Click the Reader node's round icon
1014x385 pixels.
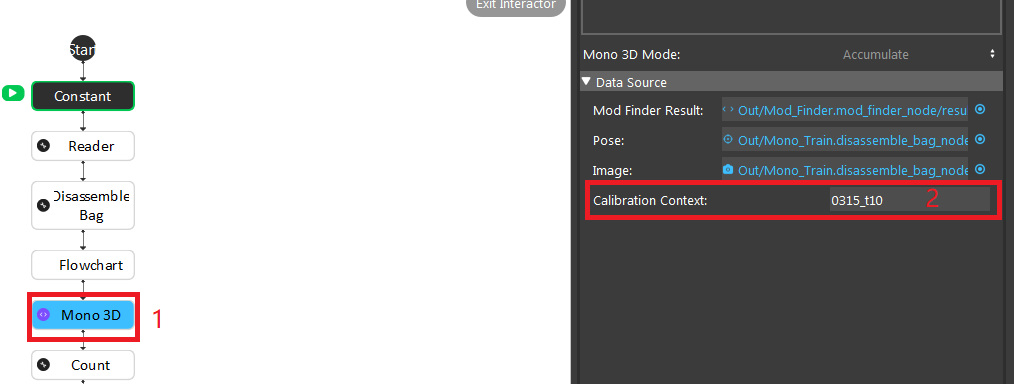tap(44, 146)
